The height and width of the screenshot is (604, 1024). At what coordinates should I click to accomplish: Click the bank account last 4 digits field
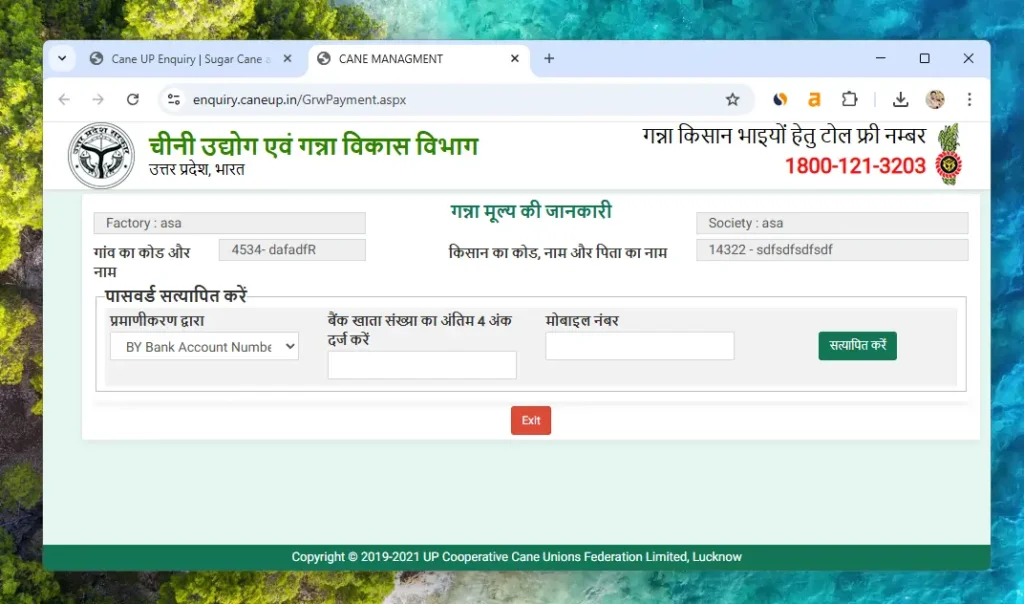coord(421,364)
